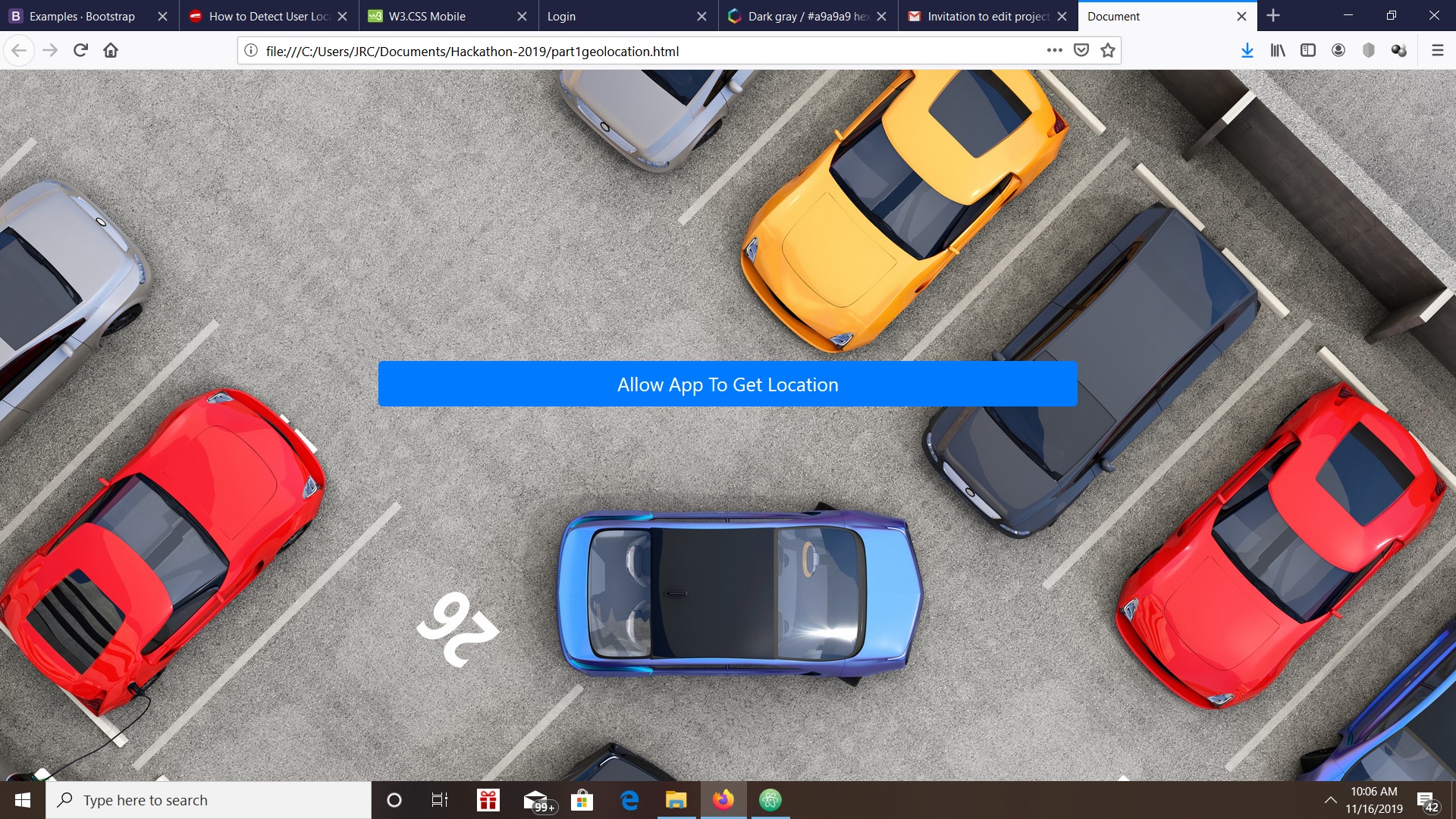Show hidden system tray icons chevron
Screen dimensions: 1456x819
click(x=1330, y=800)
